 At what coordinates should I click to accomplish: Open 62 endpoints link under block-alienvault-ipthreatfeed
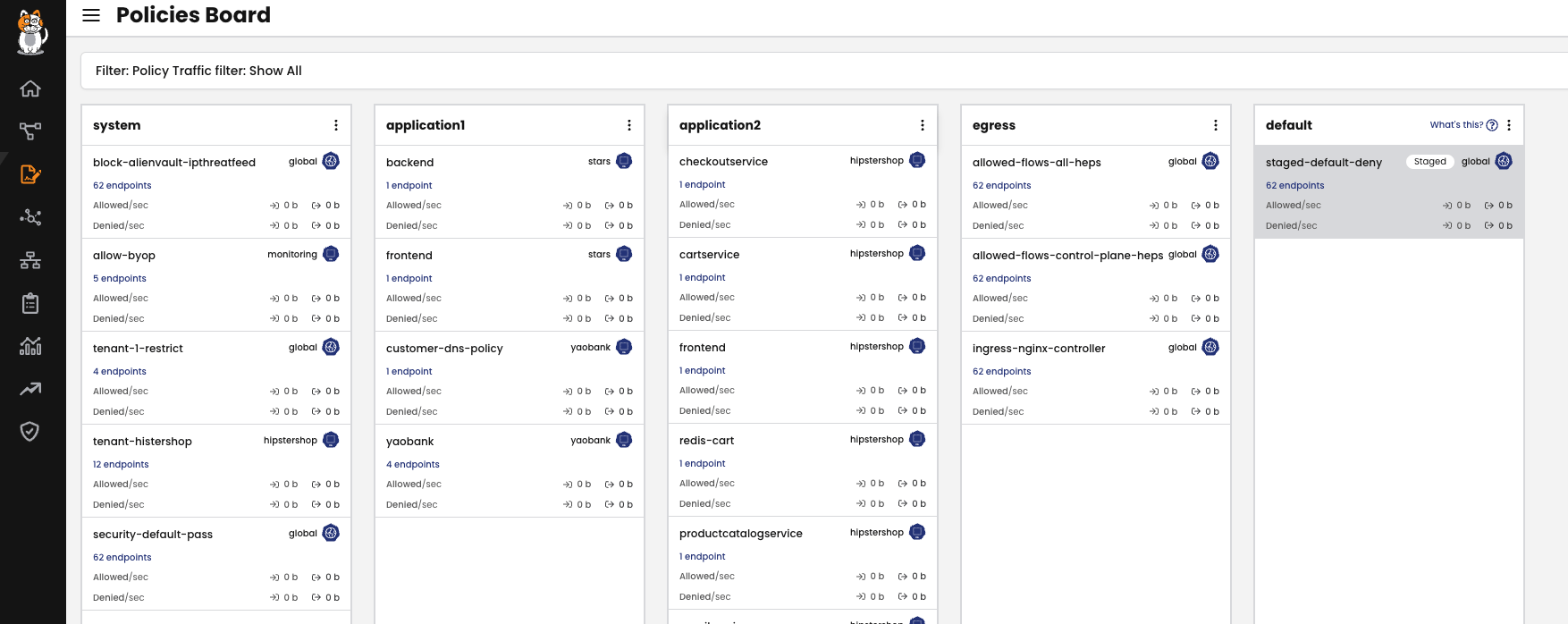coord(122,186)
